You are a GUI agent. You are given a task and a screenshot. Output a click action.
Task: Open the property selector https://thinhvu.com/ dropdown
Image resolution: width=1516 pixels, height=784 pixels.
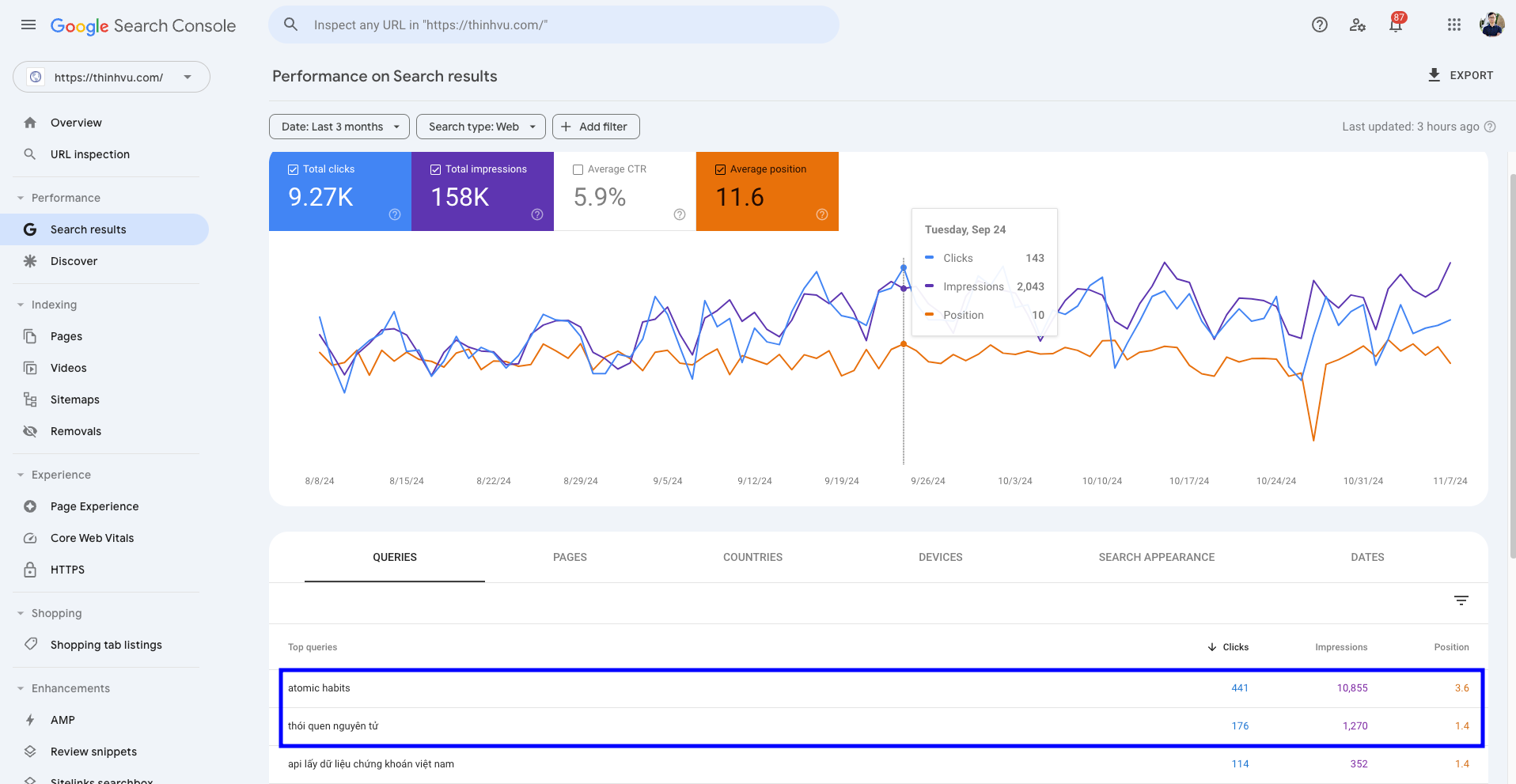coord(112,77)
